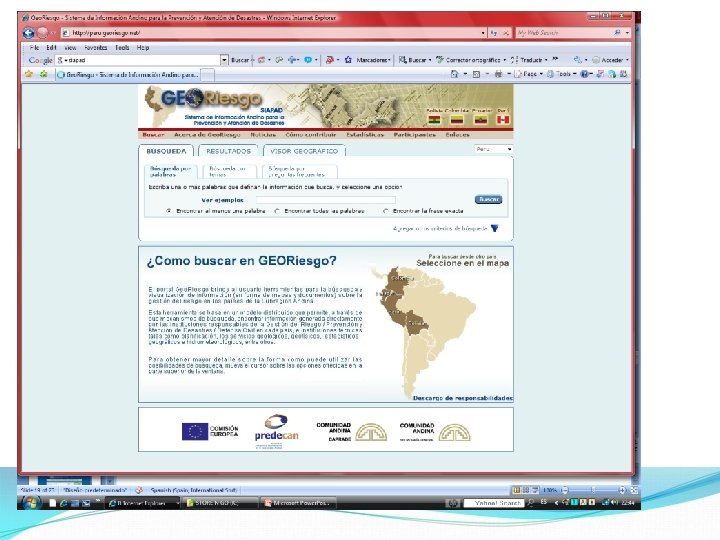Image resolution: width=720 pixels, height=540 pixels.
Task: Click the Buscar site navigation link
Action: coord(153,135)
